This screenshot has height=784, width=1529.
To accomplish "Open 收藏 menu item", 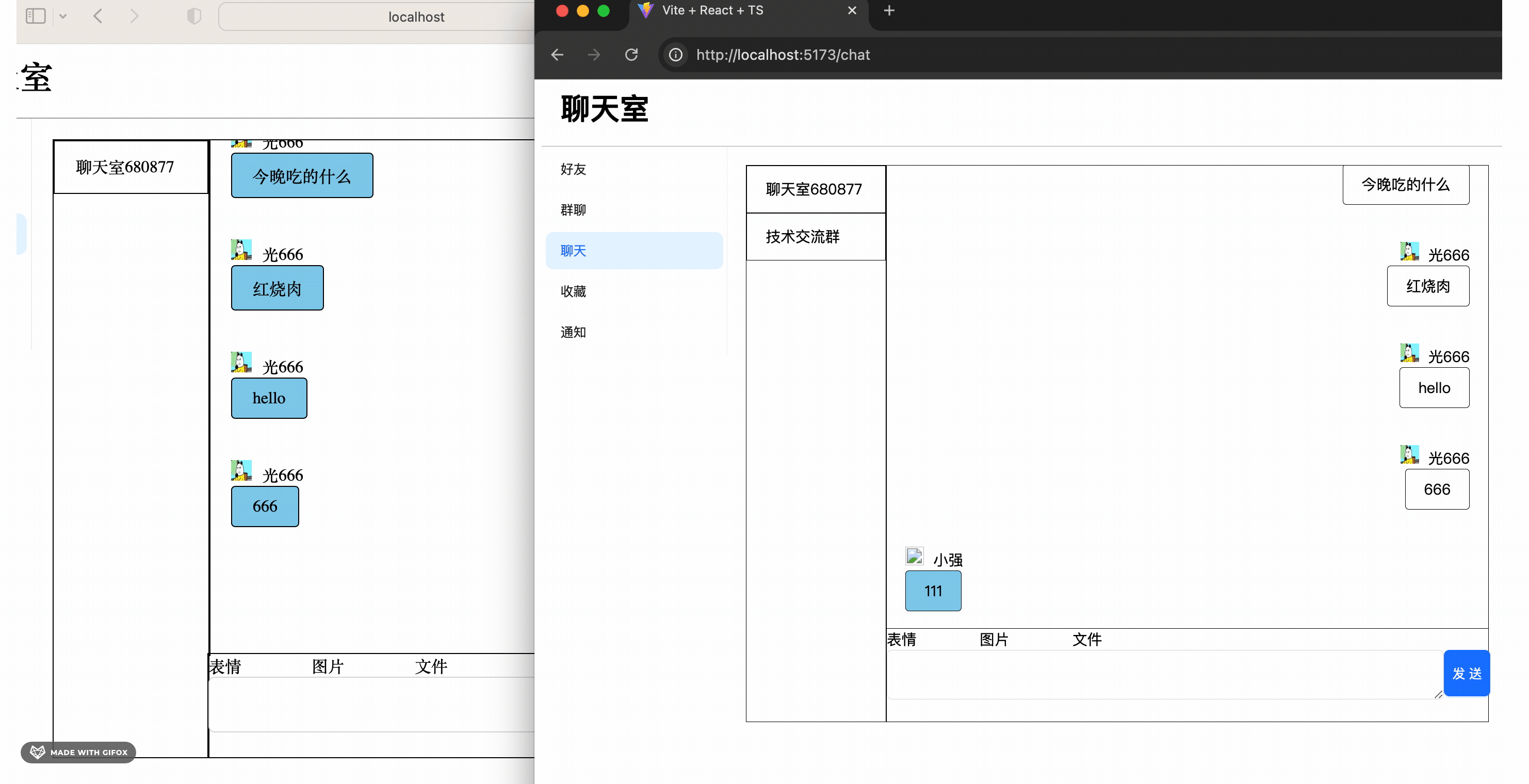I will pyautogui.click(x=573, y=291).
